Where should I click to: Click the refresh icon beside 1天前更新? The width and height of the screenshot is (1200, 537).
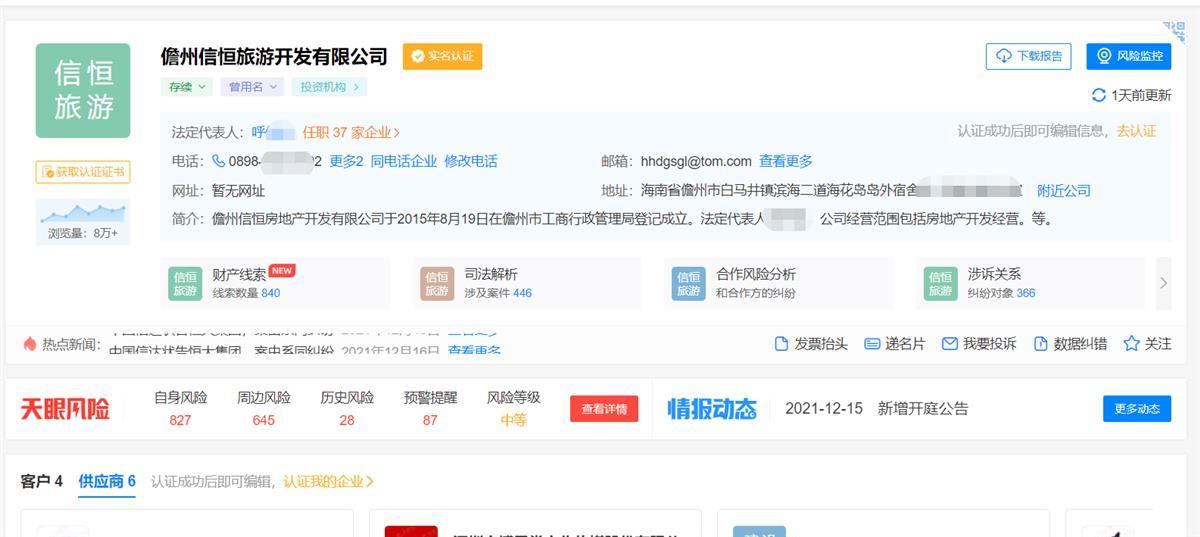[x=1099, y=95]
